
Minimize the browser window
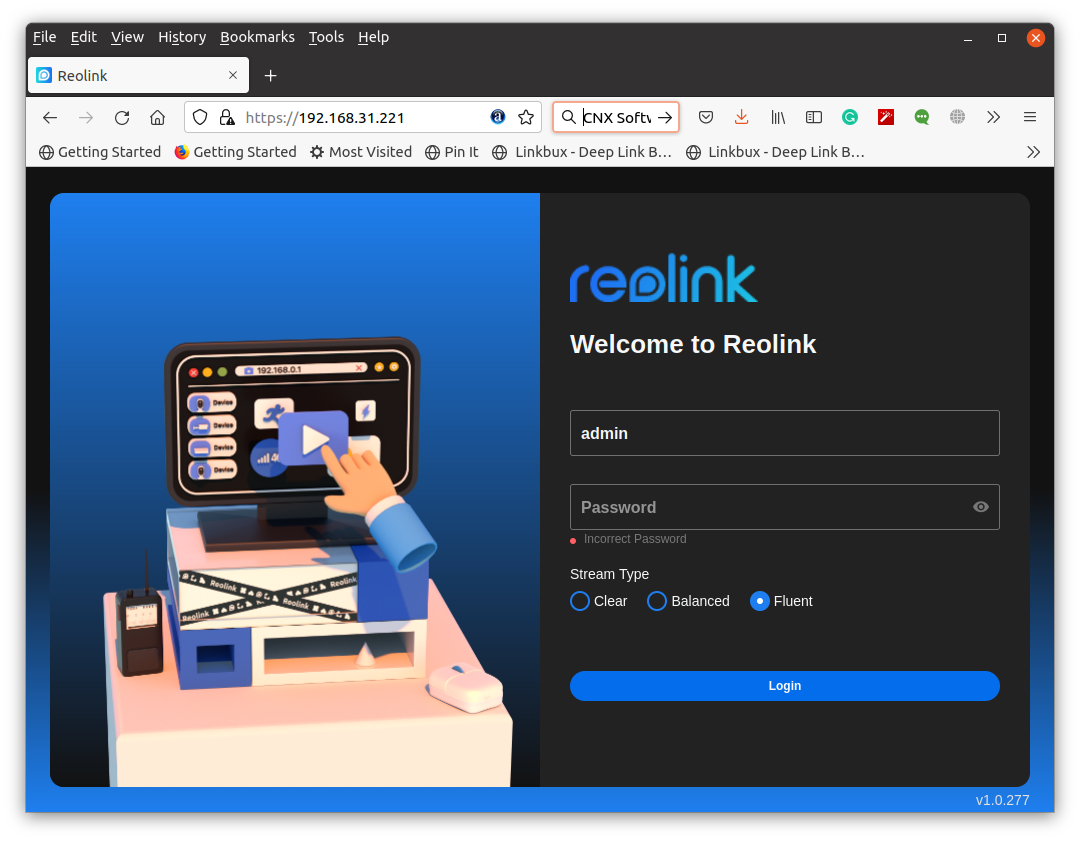point(968,38)
